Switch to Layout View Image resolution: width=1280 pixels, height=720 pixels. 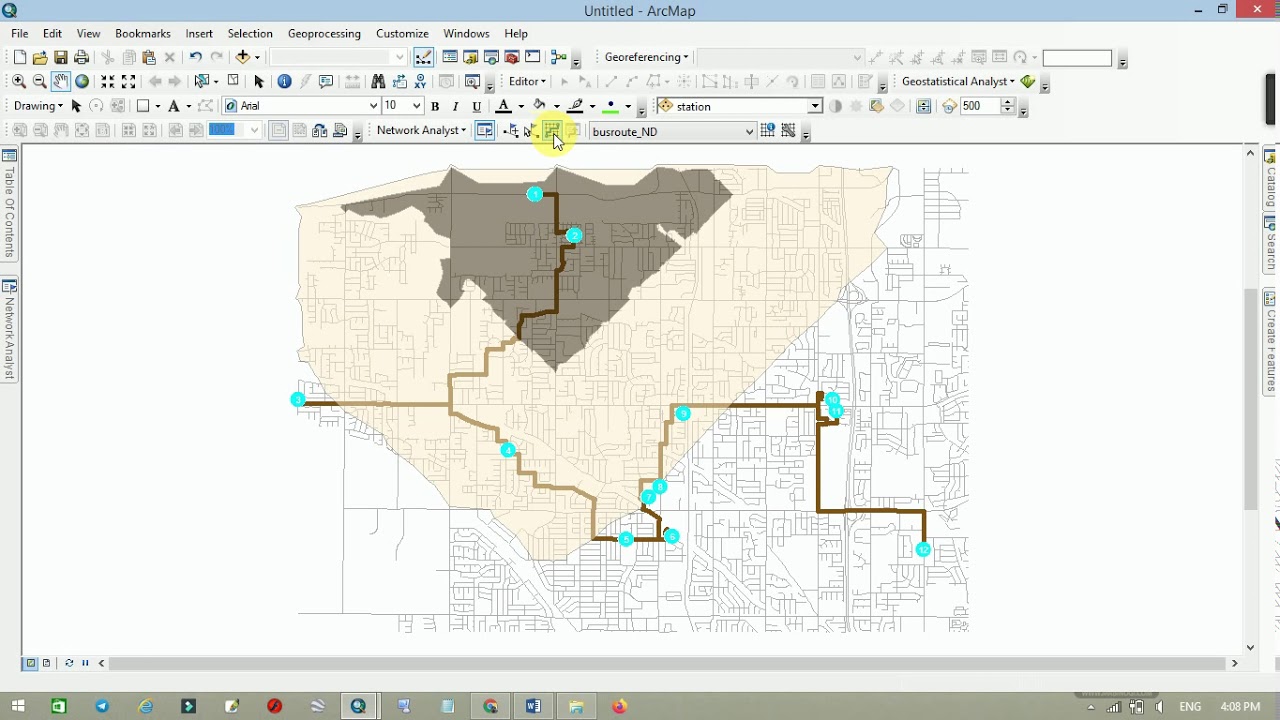(x=46, y=663)
